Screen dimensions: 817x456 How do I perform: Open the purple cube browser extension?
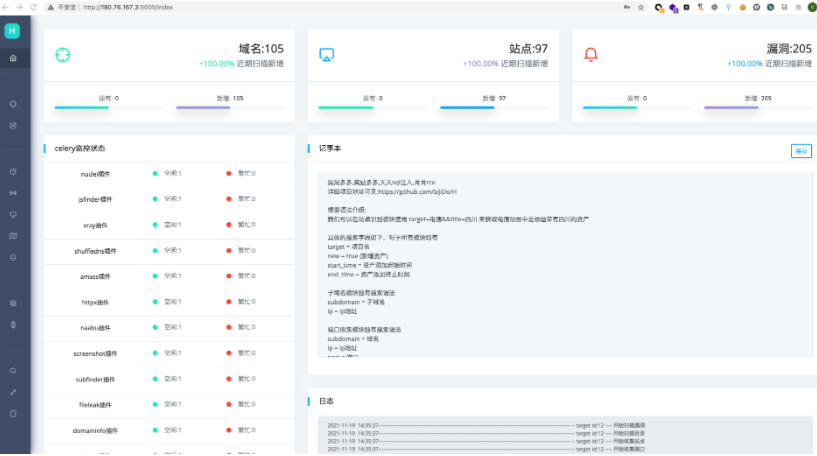tap(673, 8)
